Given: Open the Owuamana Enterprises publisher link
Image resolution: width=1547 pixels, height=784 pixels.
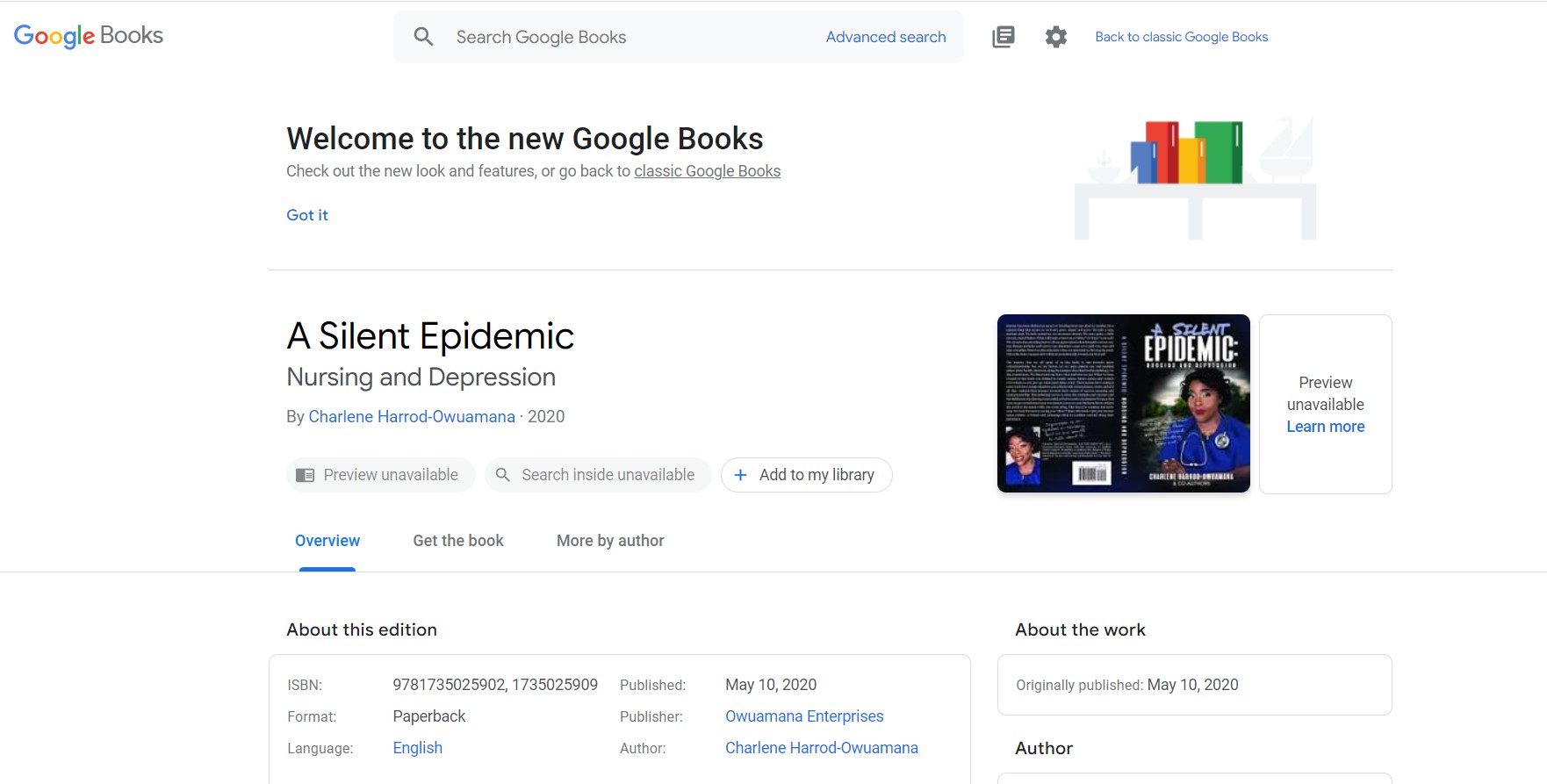Looking at the screenshot, I should [x=803, y=716].
